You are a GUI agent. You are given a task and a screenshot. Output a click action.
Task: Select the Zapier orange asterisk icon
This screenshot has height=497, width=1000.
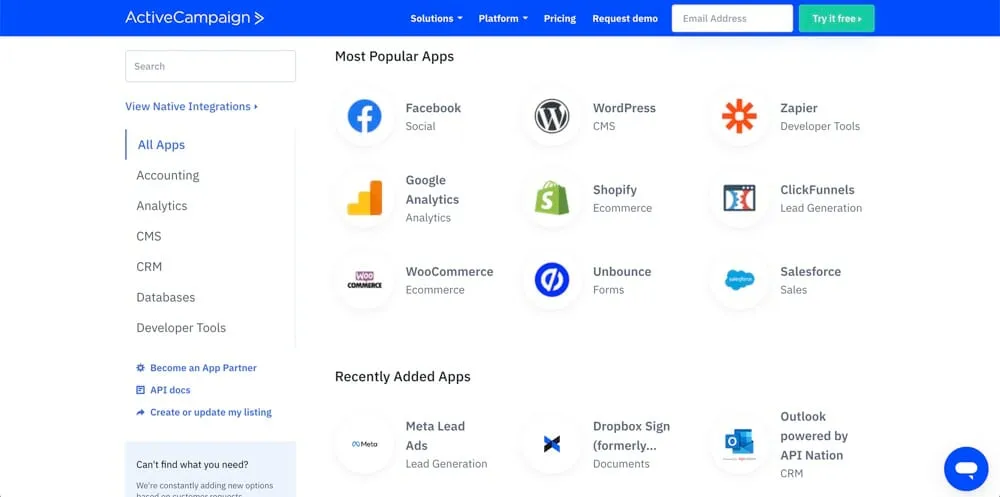tap(739, 117)
